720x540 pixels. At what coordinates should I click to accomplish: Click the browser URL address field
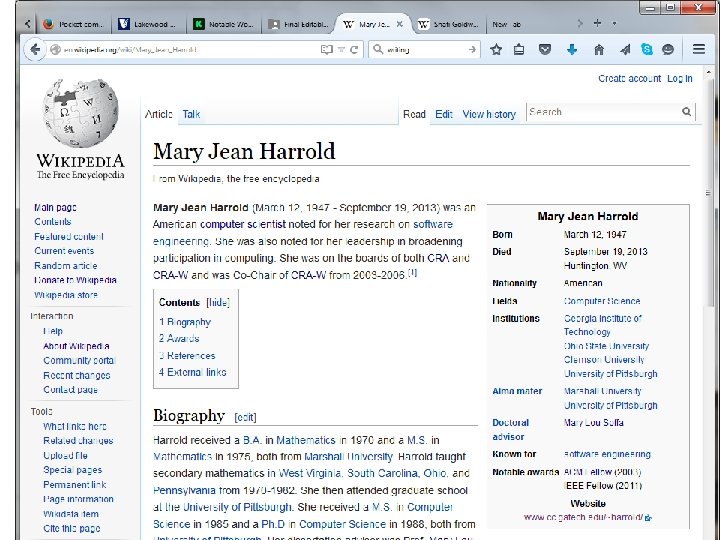tap(191, 50)
